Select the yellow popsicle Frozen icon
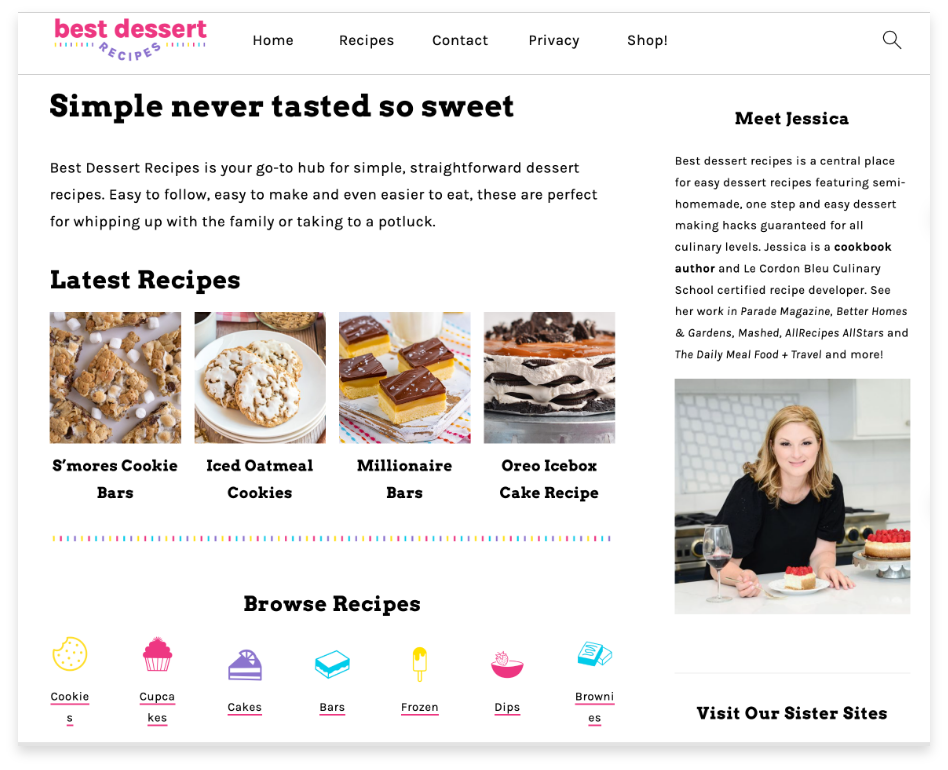948x770 pixels. click(420, 664)
